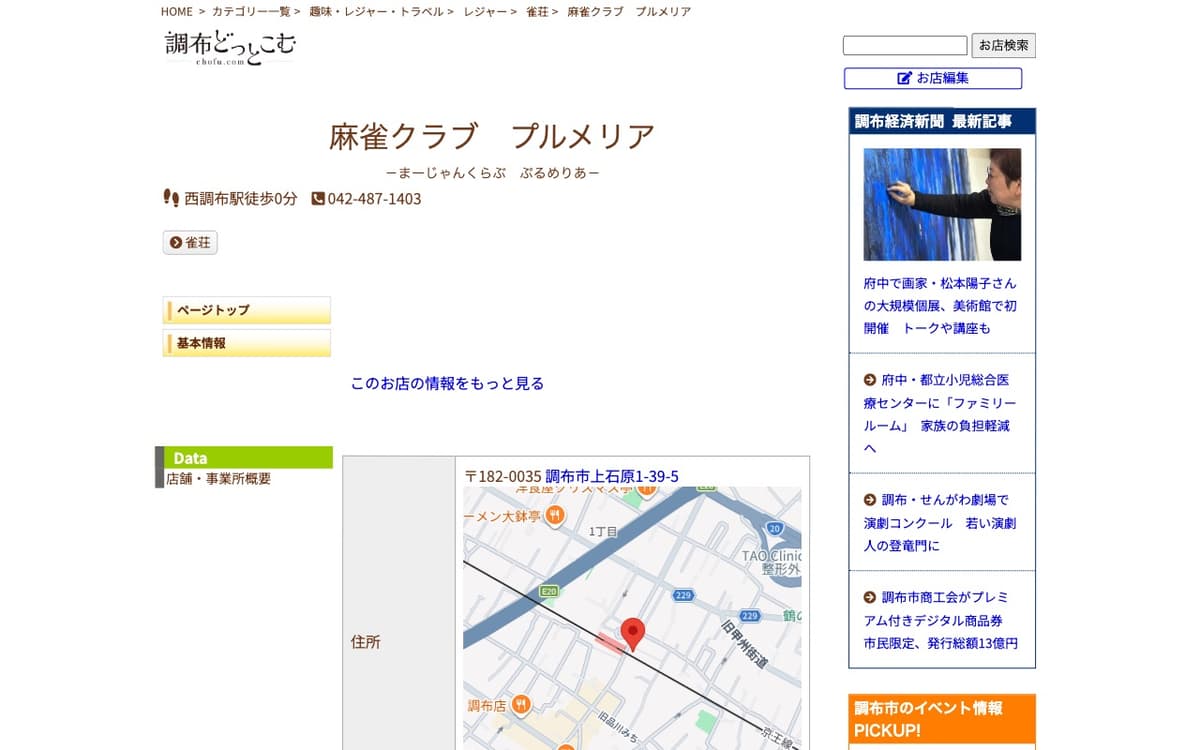Click the お店編集 button

point(933,78)
